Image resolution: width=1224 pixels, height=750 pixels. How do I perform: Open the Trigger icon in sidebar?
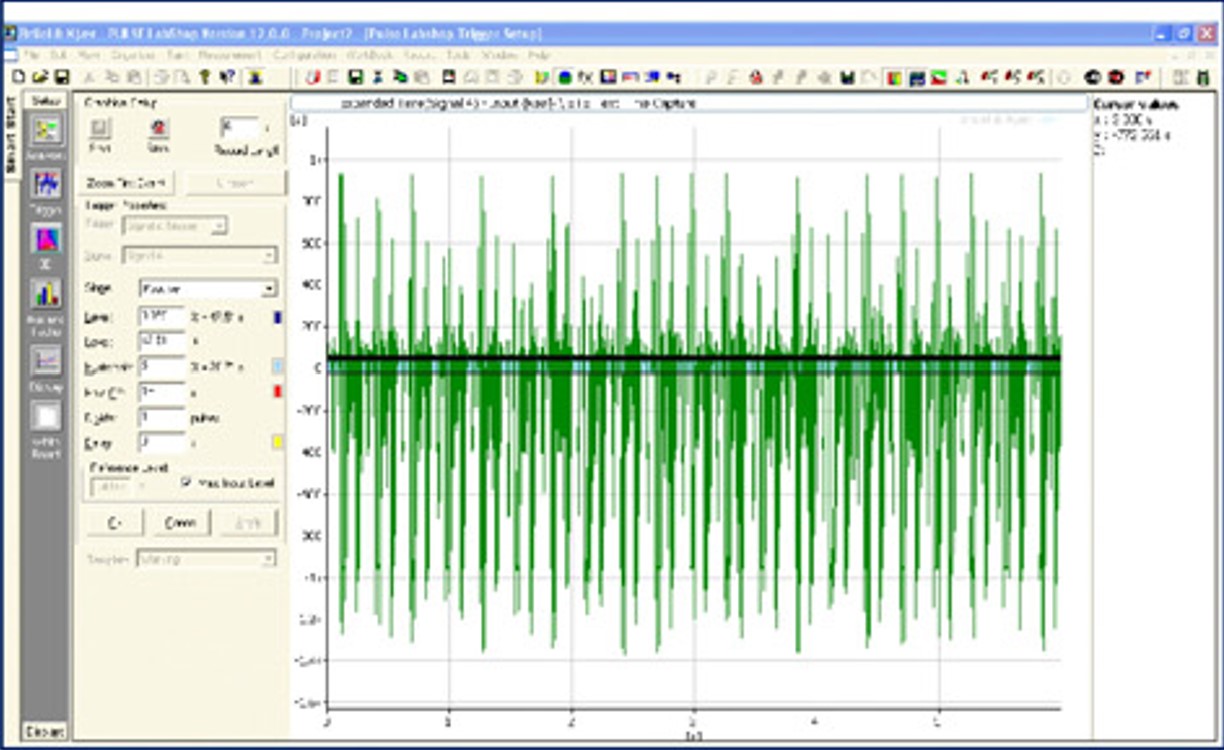47,184
